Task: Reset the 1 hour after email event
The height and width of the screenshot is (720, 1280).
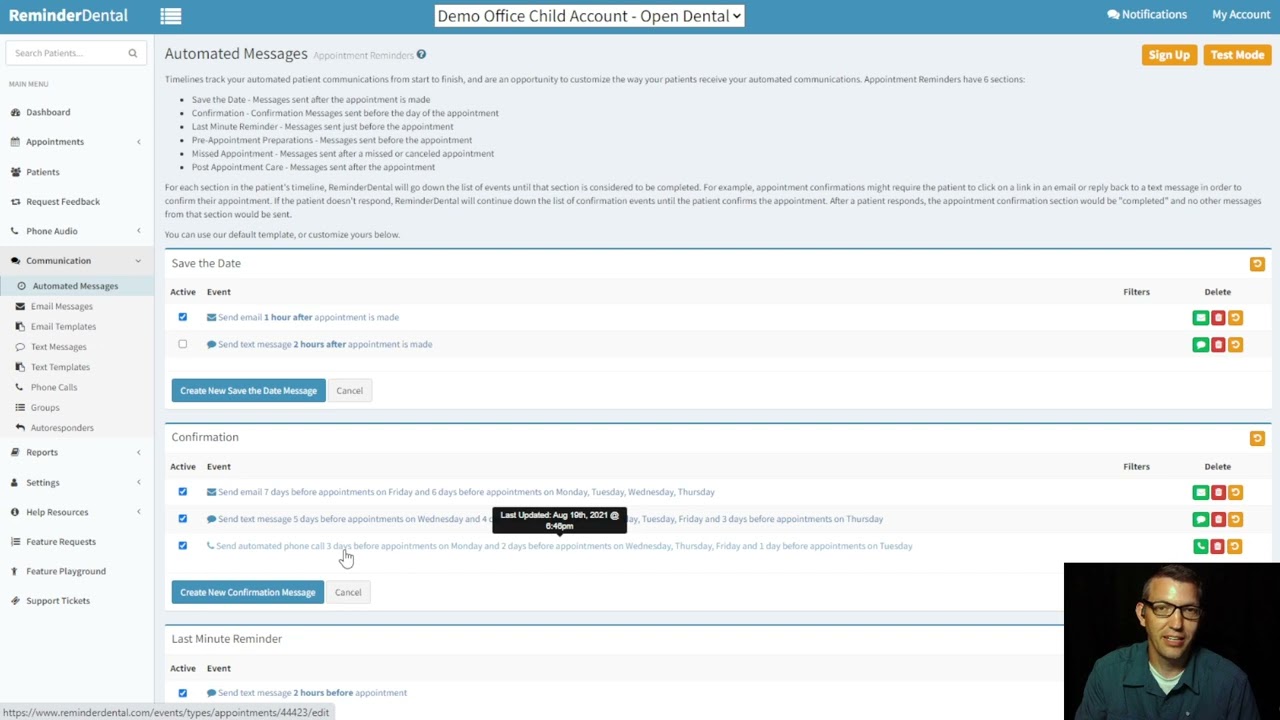Action: tap(1235, 318)
